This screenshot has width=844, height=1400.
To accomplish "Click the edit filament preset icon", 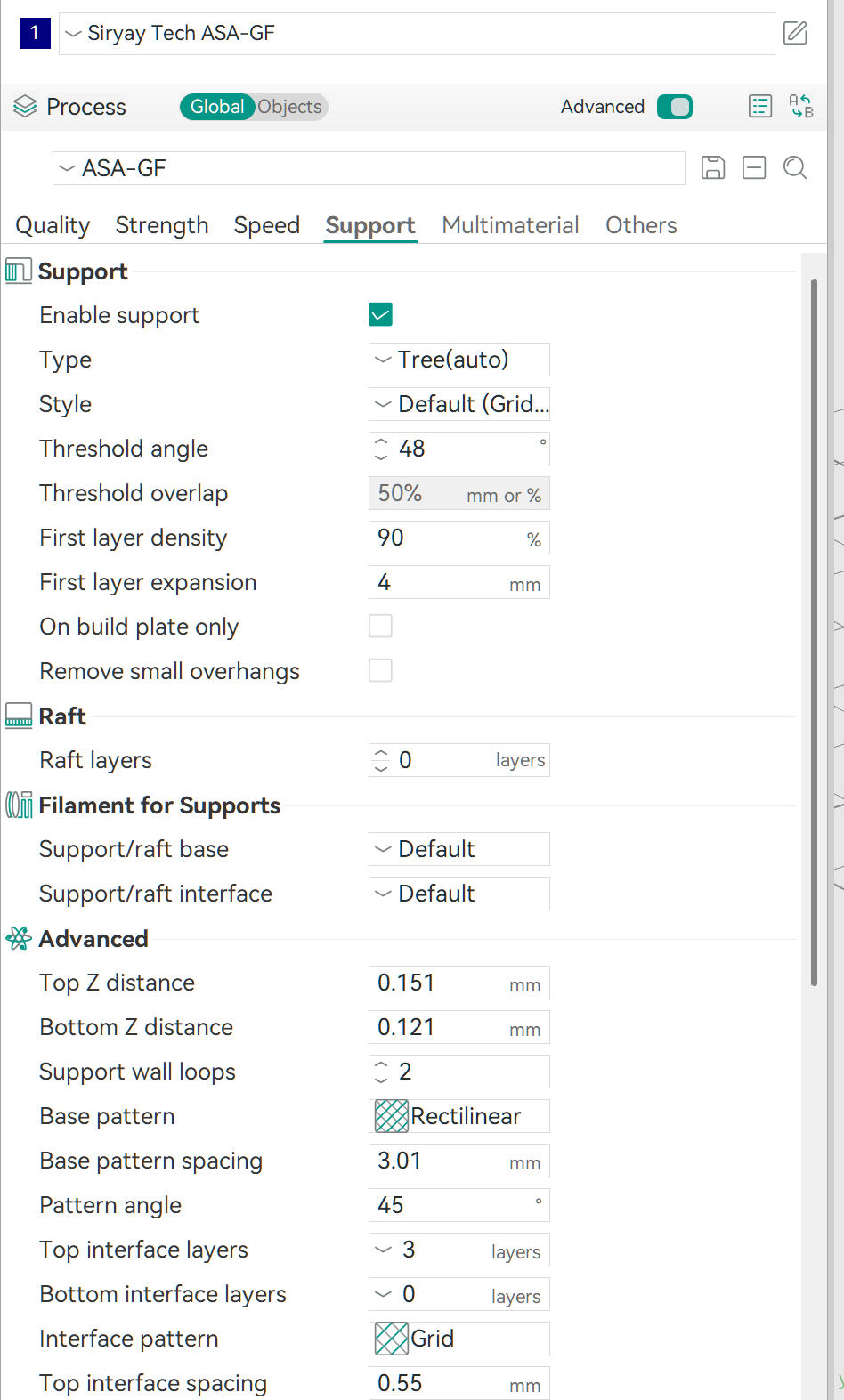I will (x=795, y=34).
